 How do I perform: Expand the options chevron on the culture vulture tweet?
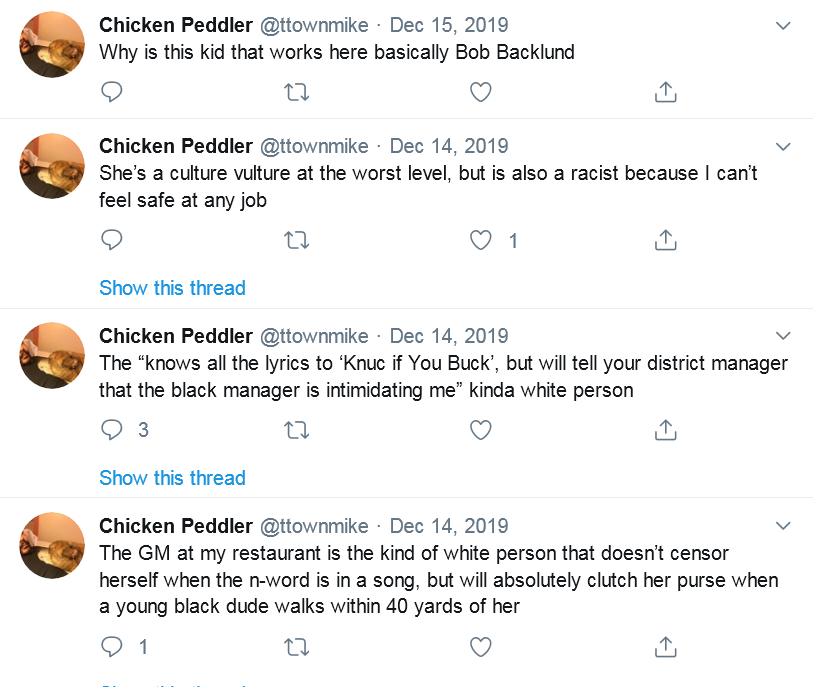pyautogui.click(x=783, y=147)
